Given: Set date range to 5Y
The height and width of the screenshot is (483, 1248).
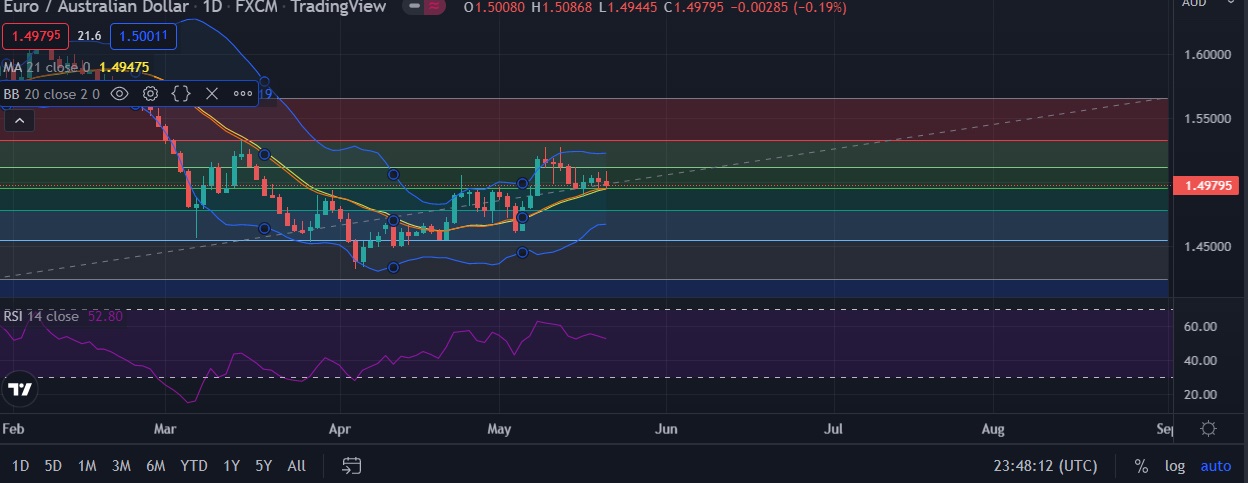Looking at the screenshot, I should [x=263, y=466].
